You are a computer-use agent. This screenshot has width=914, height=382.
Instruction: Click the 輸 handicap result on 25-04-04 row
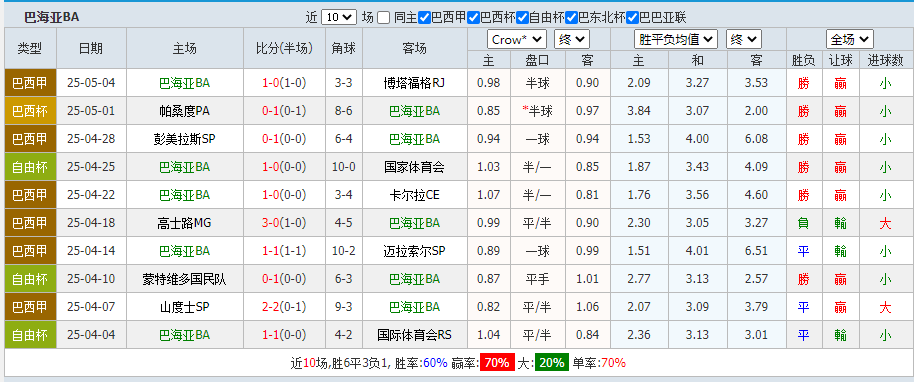840,335
